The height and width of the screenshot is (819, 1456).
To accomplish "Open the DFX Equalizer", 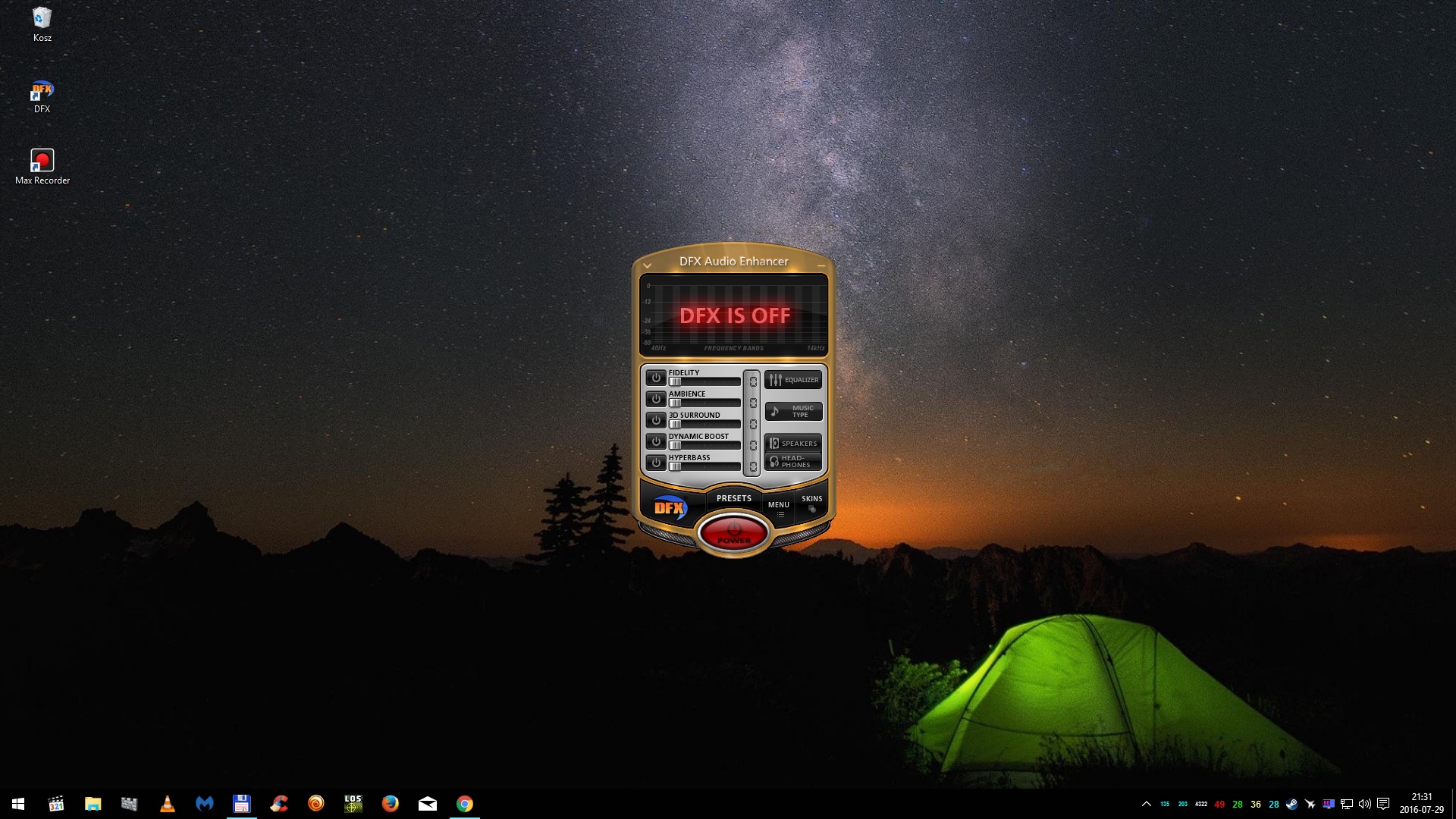I will point(793,380).
